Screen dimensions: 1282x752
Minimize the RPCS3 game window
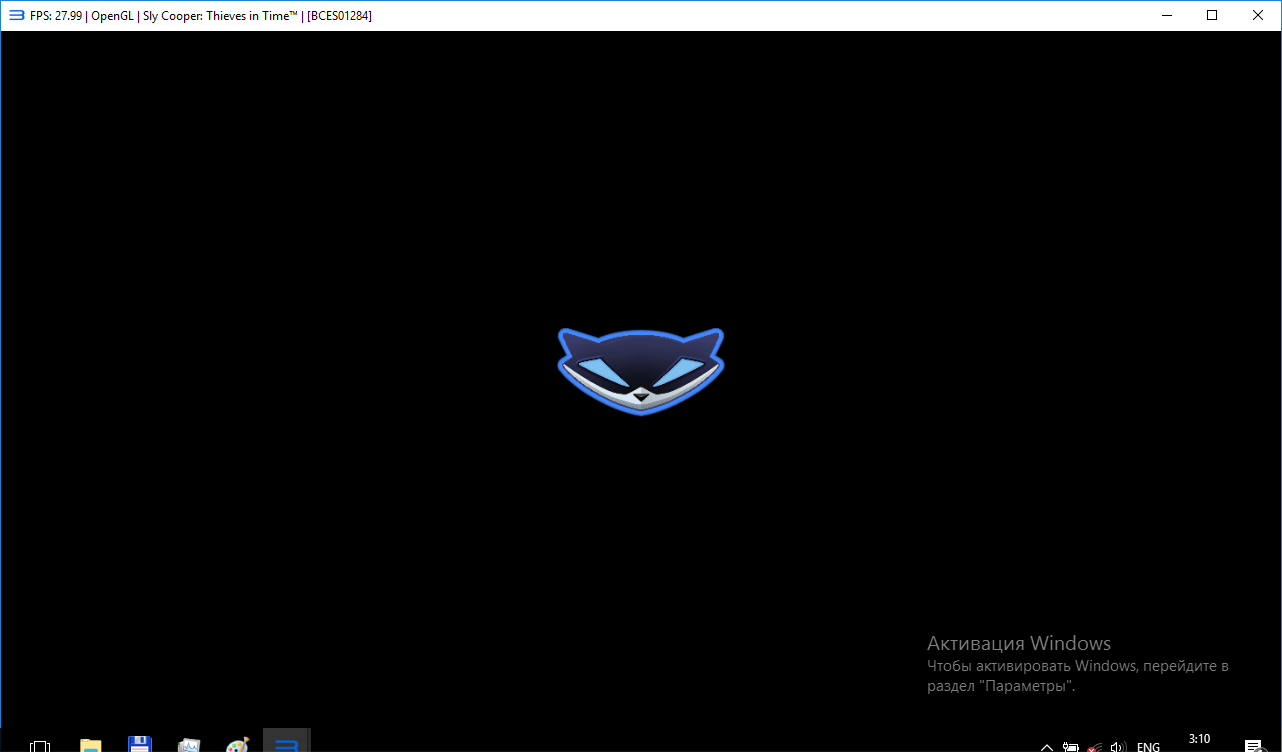pyautogui.click(x=1166, y=15)
